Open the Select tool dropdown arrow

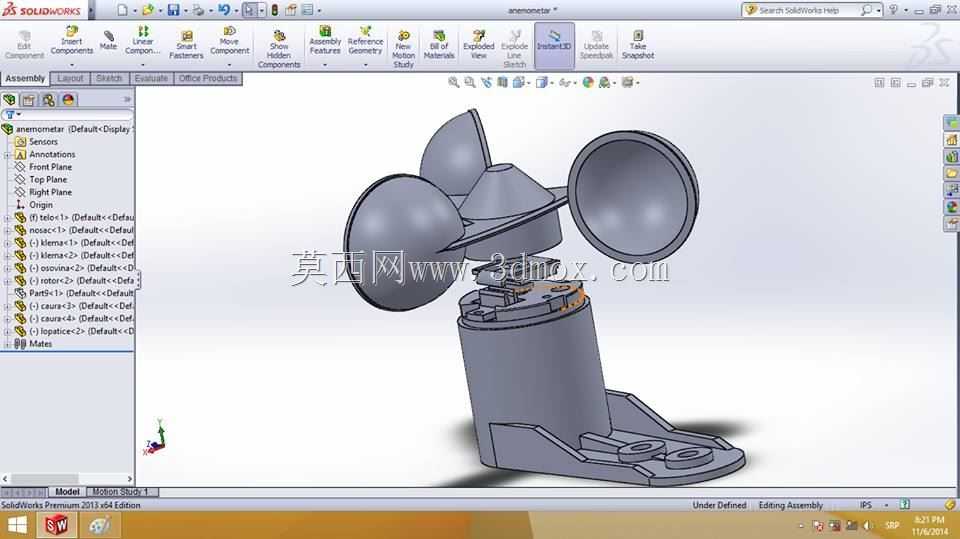261,10
